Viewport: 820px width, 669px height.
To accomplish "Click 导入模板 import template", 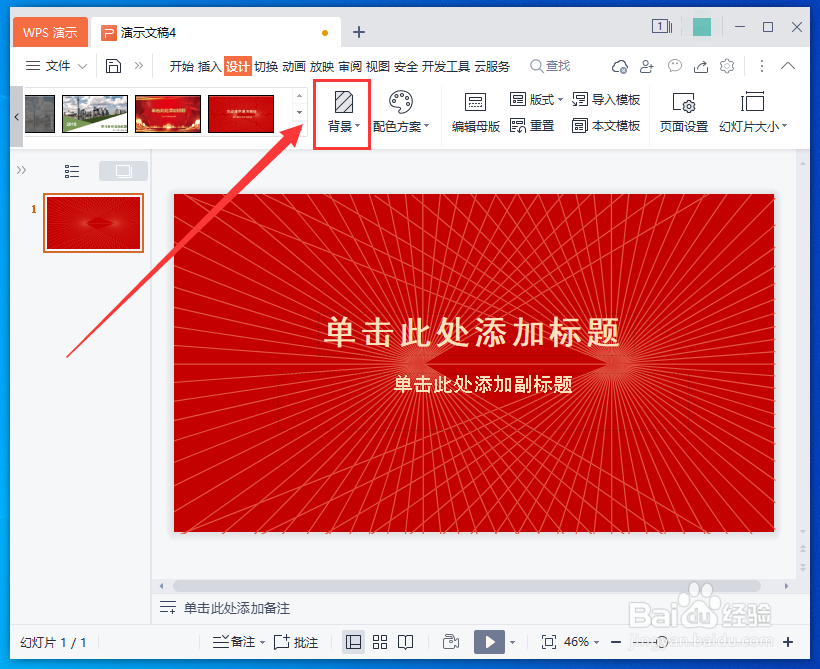I will point(606,99).
